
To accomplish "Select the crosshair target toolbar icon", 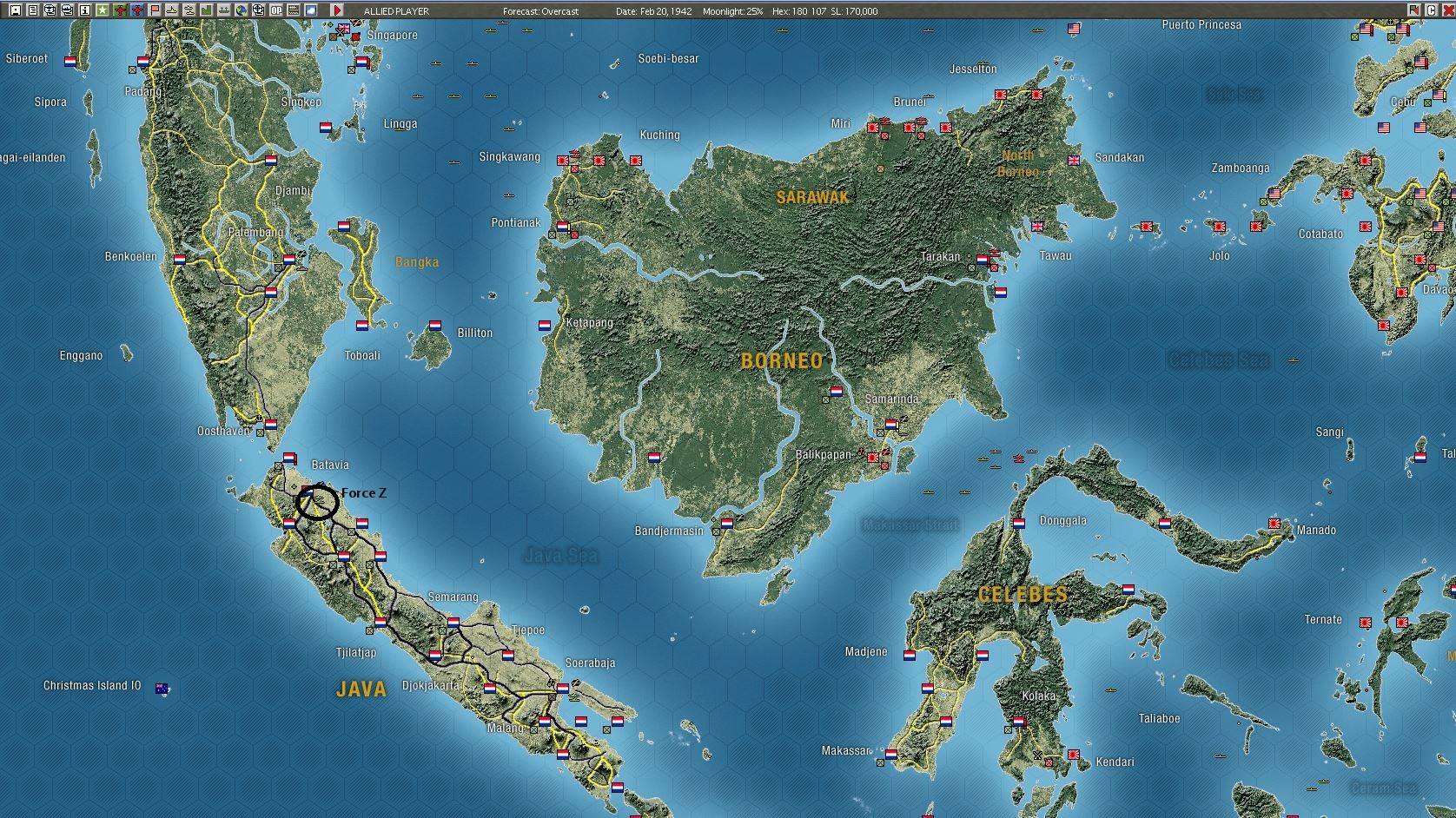I will [x=258, y=10].
